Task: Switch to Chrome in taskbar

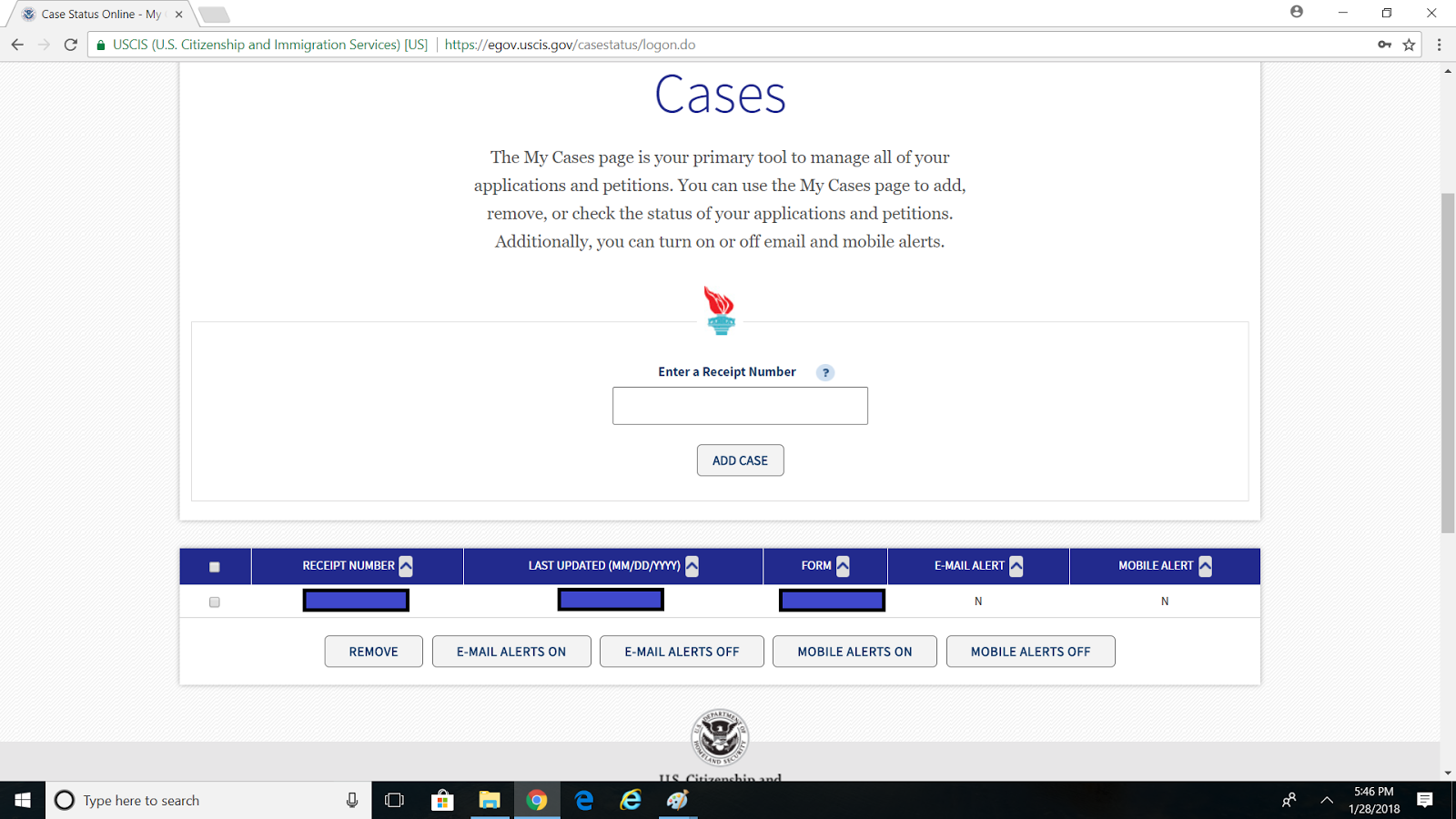Action: tap(537, 800)
